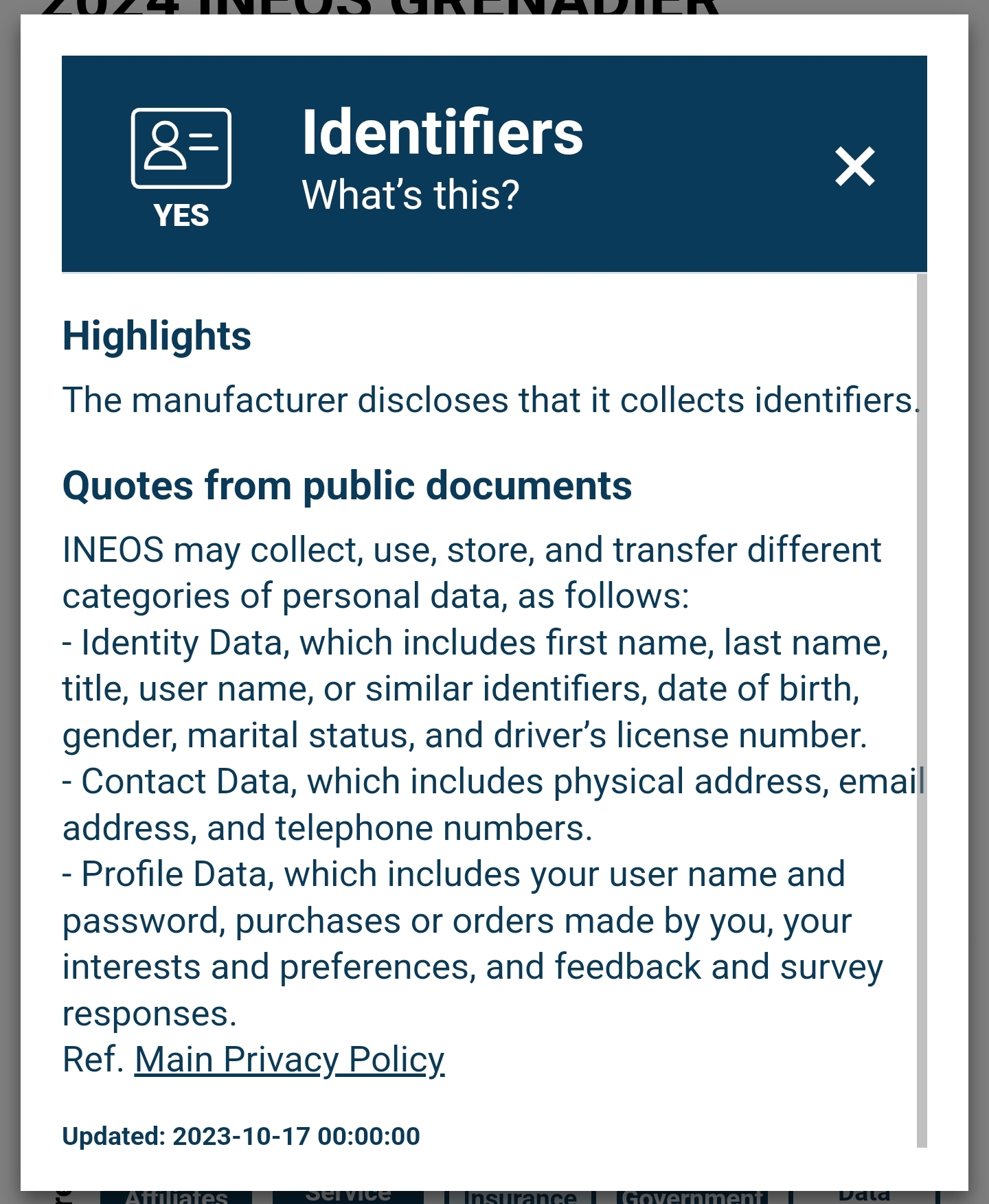Open the Main Privacy Policy link

click(x=289, y=1059)
